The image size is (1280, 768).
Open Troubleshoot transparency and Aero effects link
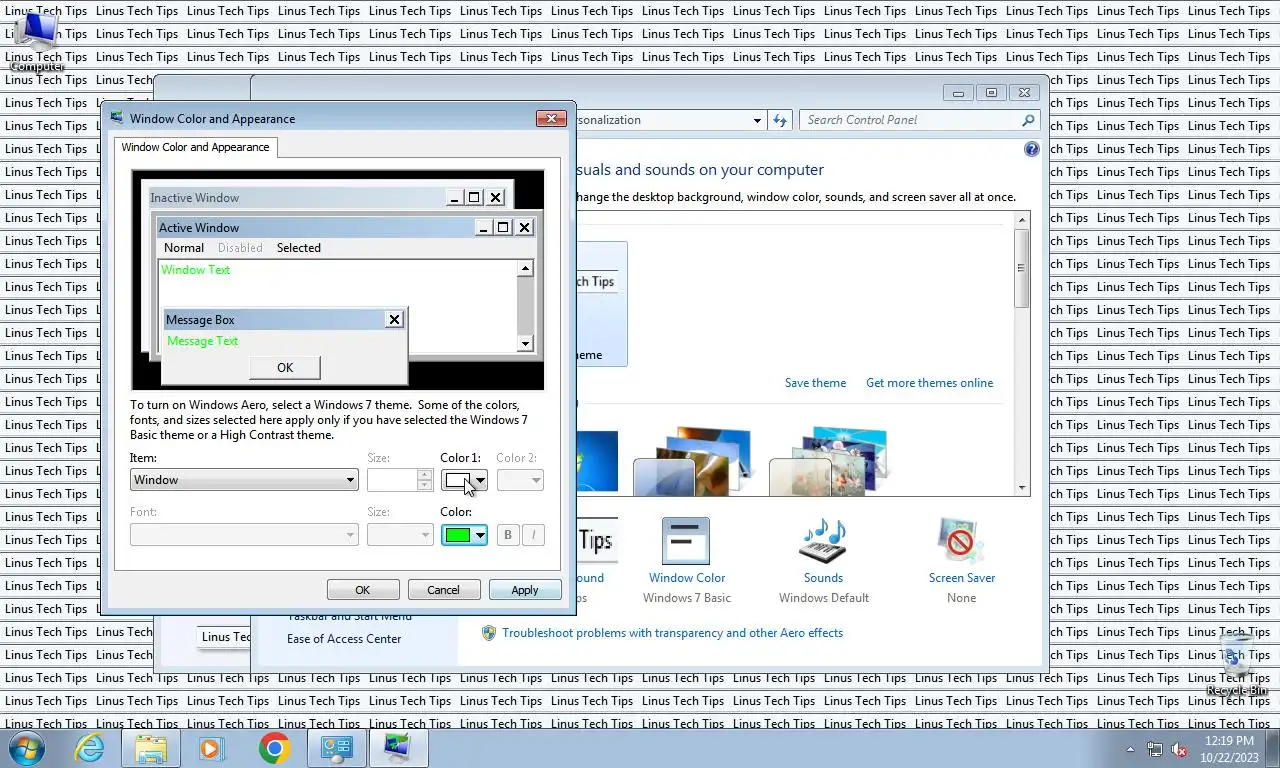coord(672,633)
